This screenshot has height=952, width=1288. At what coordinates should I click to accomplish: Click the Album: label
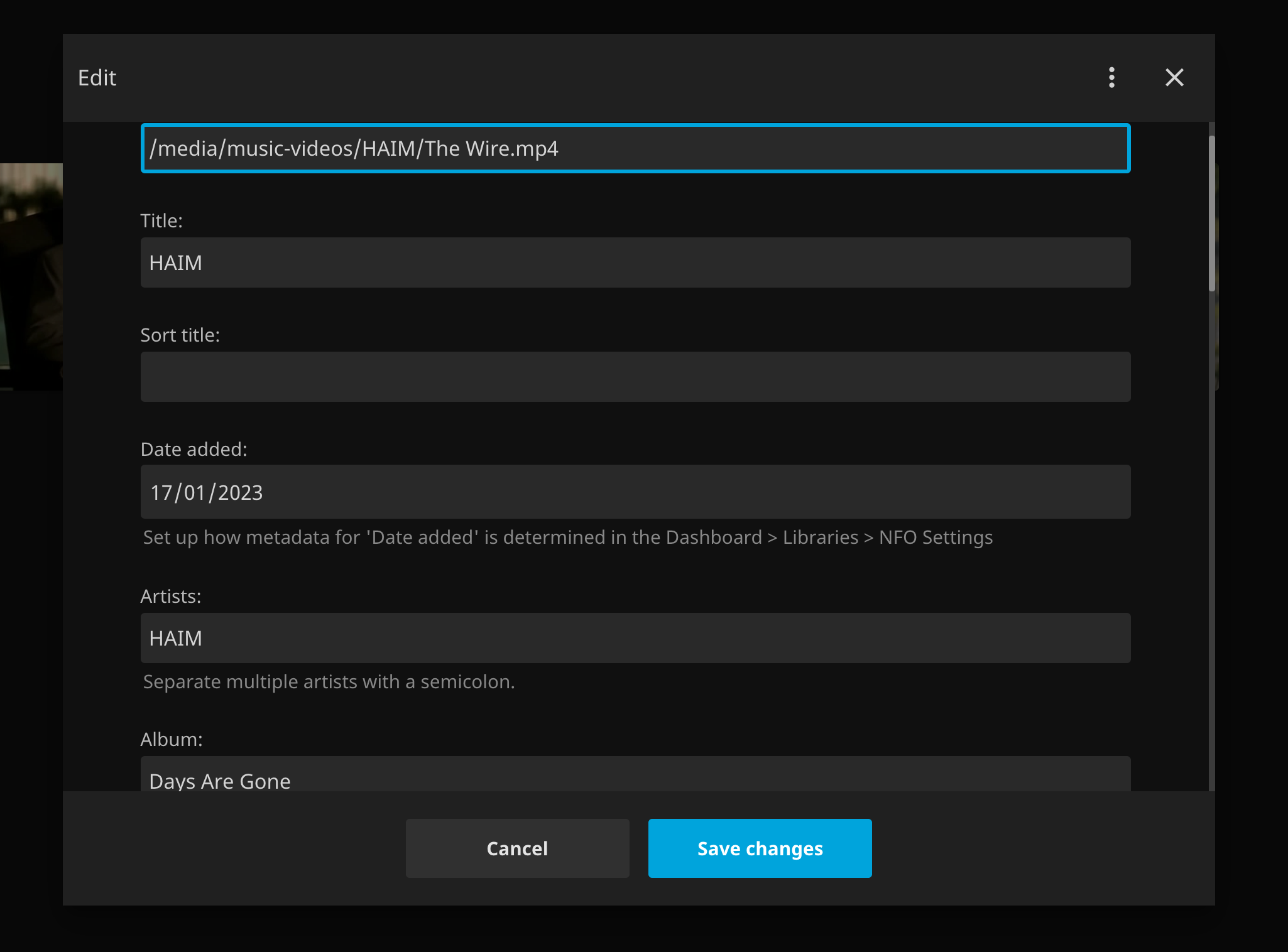(171, 740)
